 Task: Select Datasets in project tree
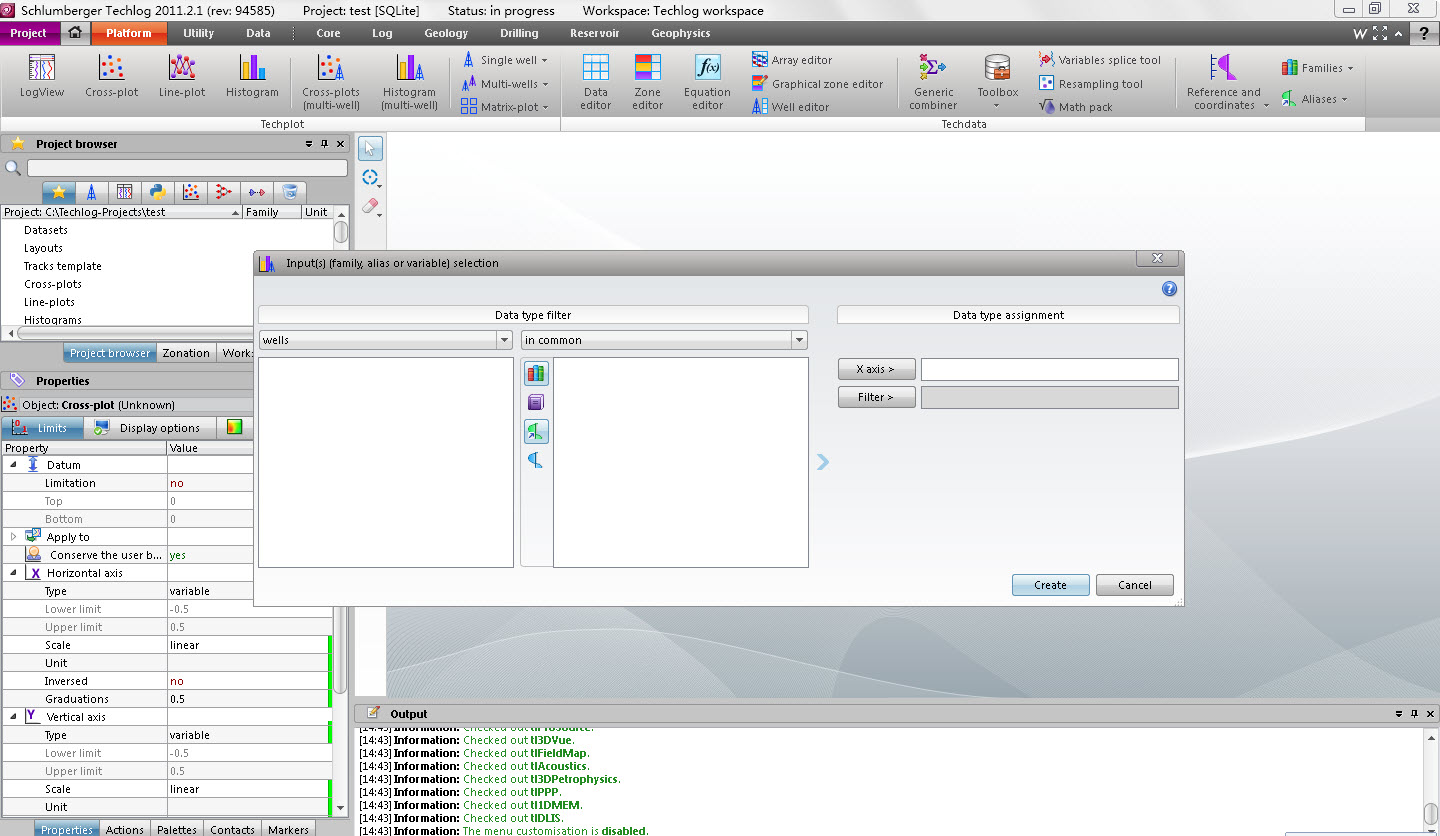point(46,230)
